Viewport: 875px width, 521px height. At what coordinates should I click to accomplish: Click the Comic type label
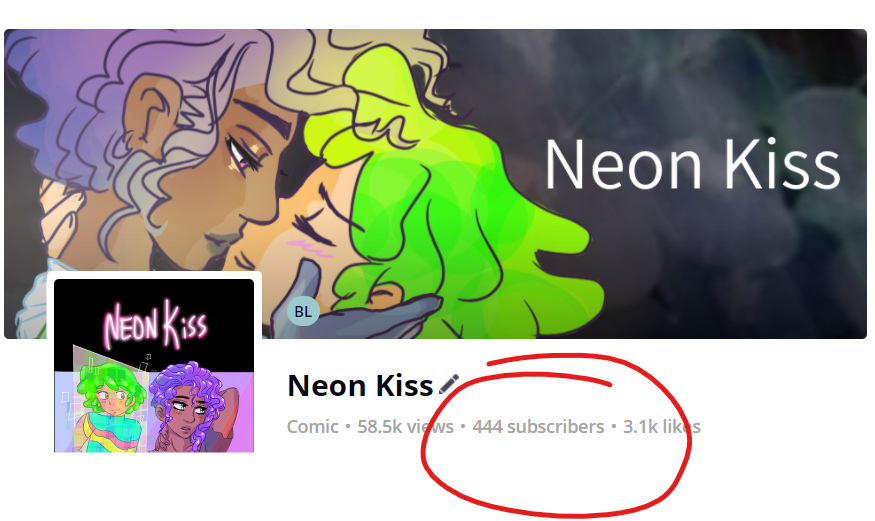coord(312,427)
